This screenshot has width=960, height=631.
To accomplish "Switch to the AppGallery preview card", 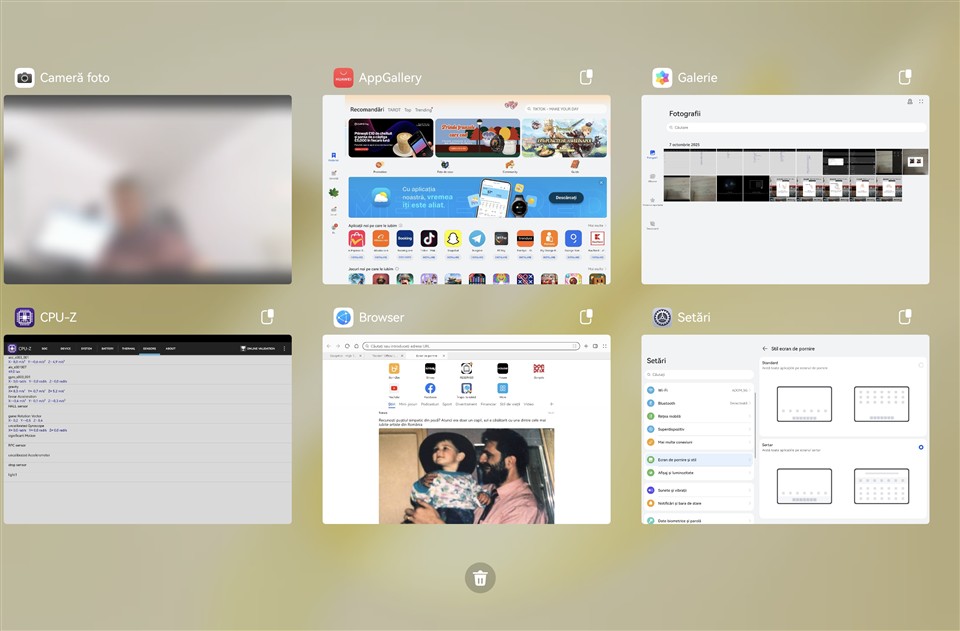I will coord(466,190).
